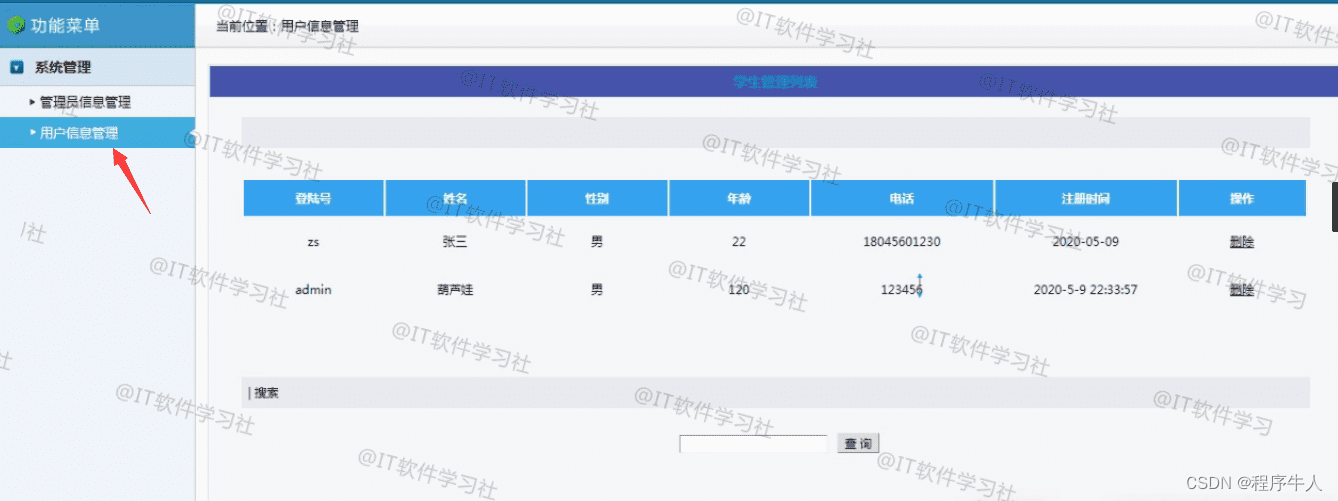1338x501 pixels.
Task: Click the 男 cell in admin row
Action: (597, 290)
